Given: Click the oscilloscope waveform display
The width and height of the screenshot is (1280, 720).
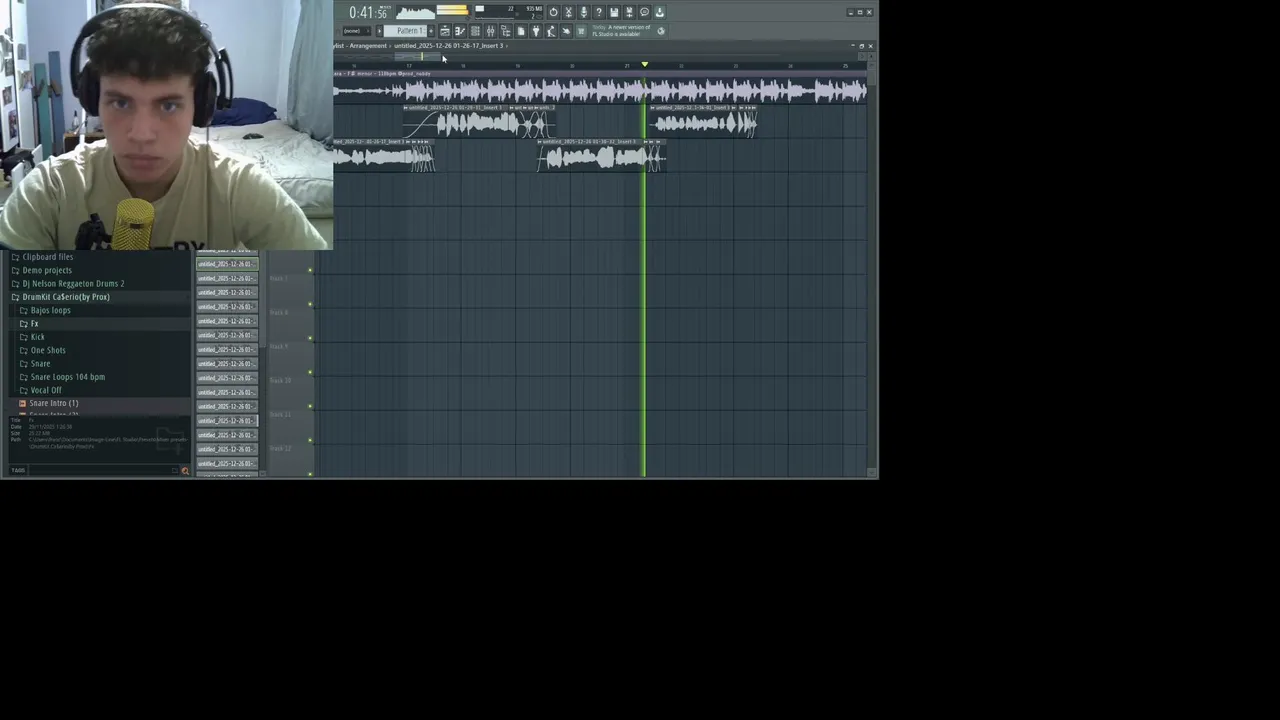Looking at the screenshot, I should pos(416,12).
